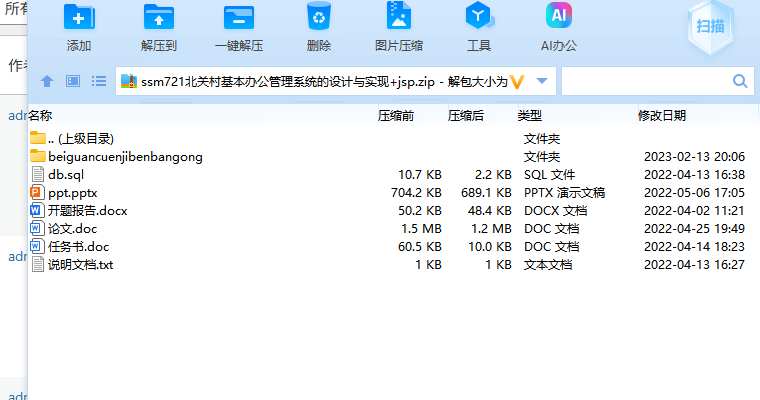The height and width of the screenshot is (400, 760).
Task: Select the ppt.pptx file
Action: pos(72,192)
